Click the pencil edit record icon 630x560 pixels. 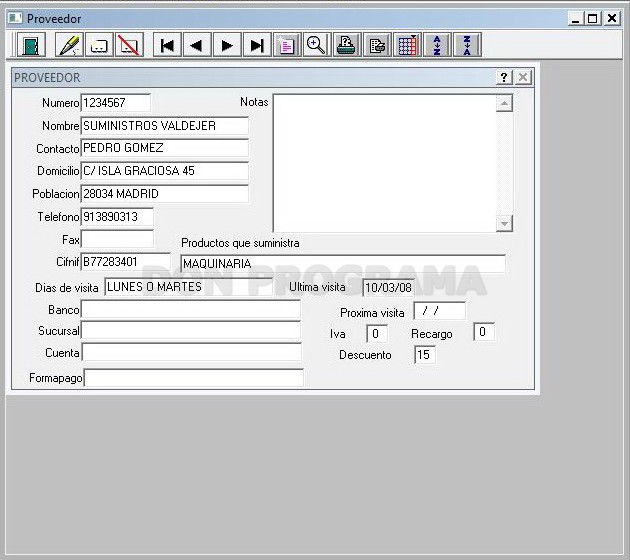tap(69, 45)
